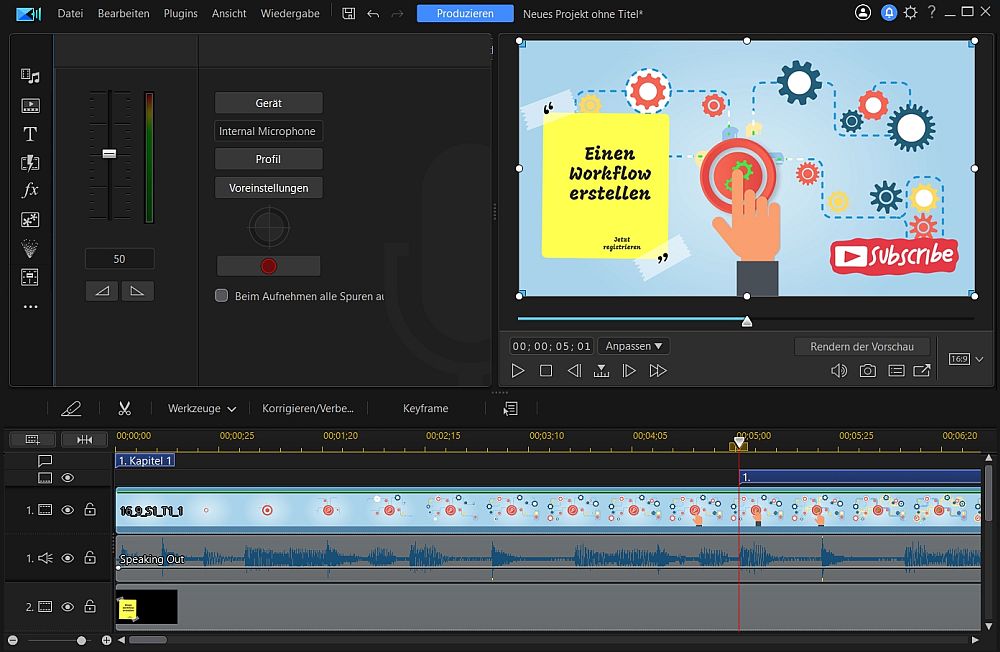
Task: Click fit timeline view icon
Action: pyautogui.click(x=84, y=439)
